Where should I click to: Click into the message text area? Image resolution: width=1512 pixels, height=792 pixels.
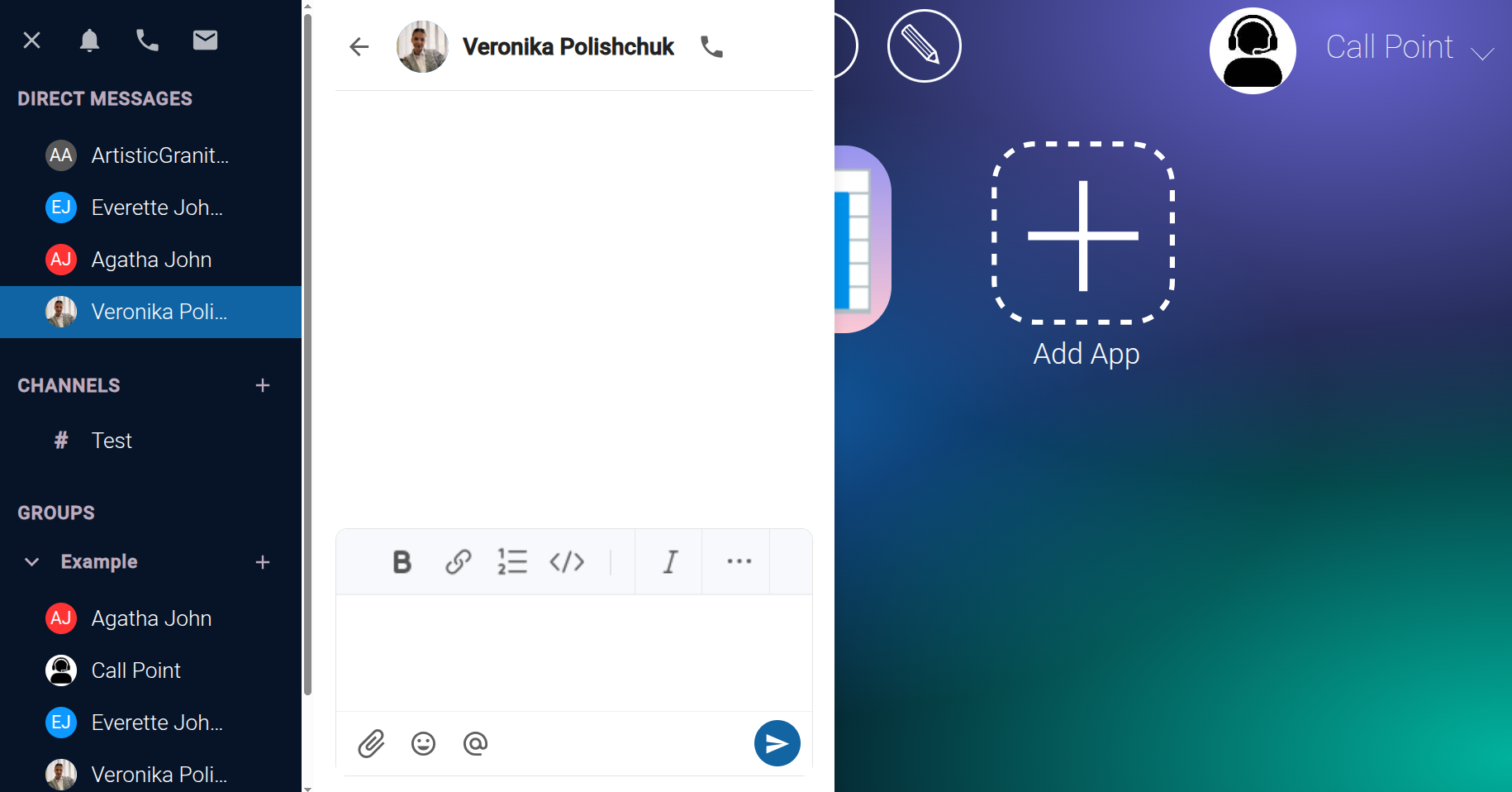tap(573, 653)
